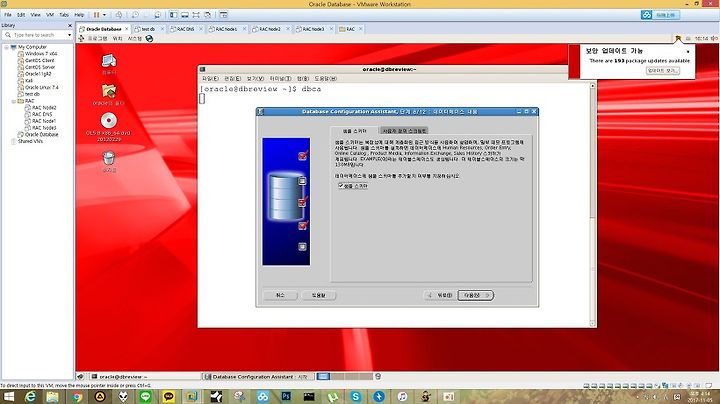This screenshot has width=720, height=404.
Task: Open Google Chrome from the taskbar
Action: coord(77,397)
